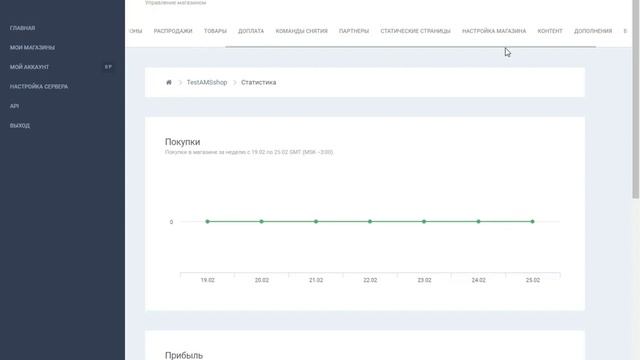Click the 22.02 data point on chart
This screenshot has width=640, height=360.
[x=370, y=222]
